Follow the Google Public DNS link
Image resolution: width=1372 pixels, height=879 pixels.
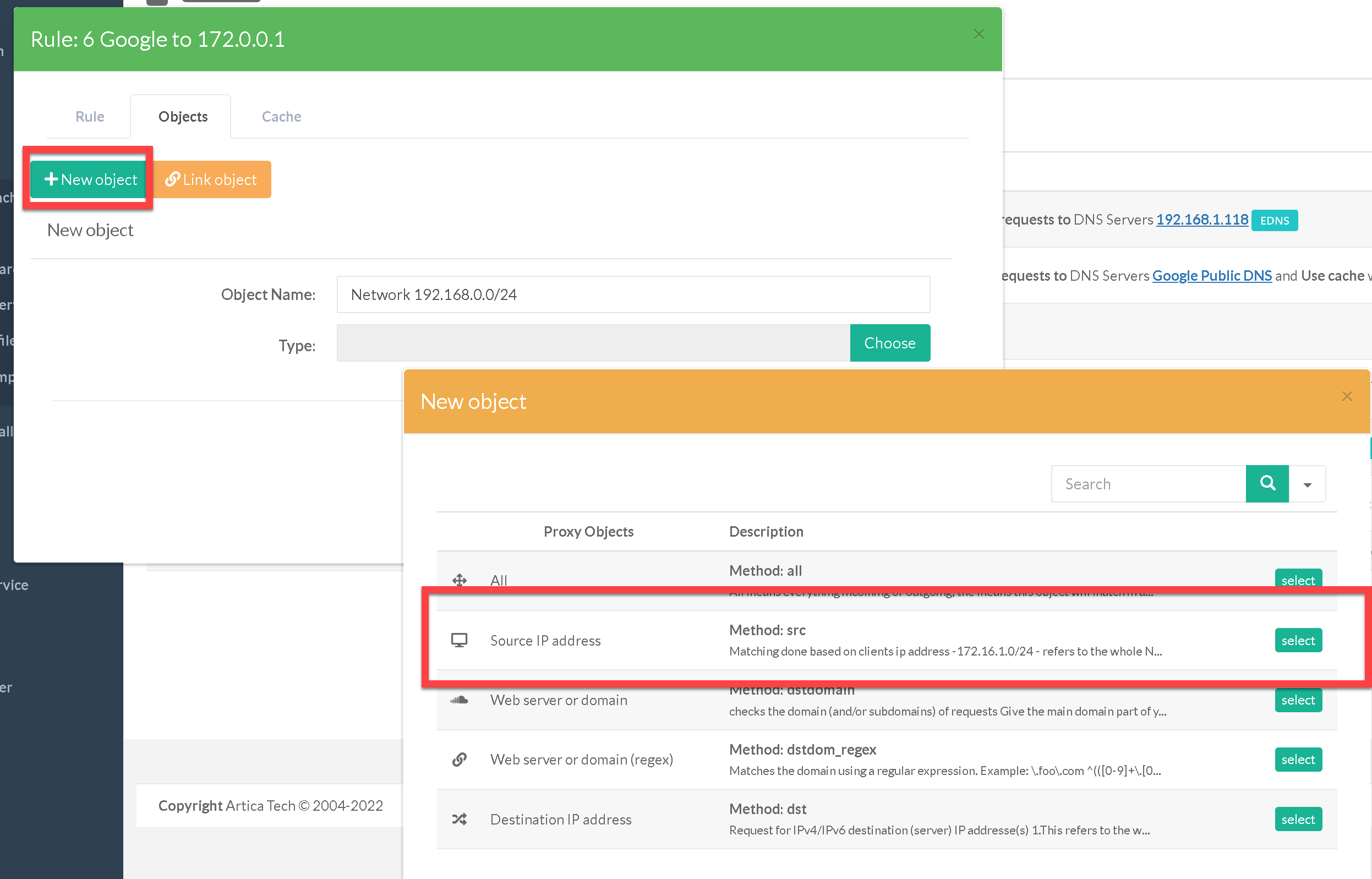[1212, 276]
